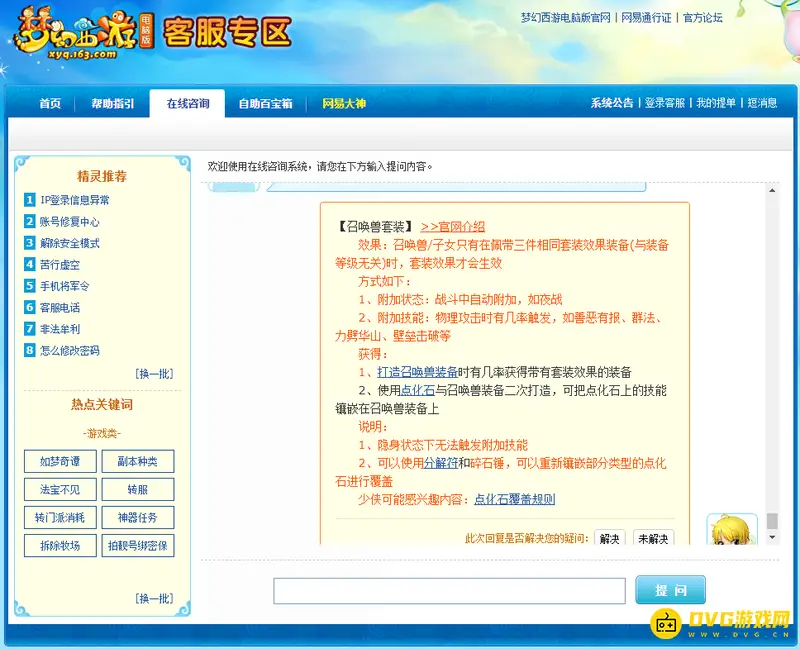Open 网易通行证 link

[646, 18]
